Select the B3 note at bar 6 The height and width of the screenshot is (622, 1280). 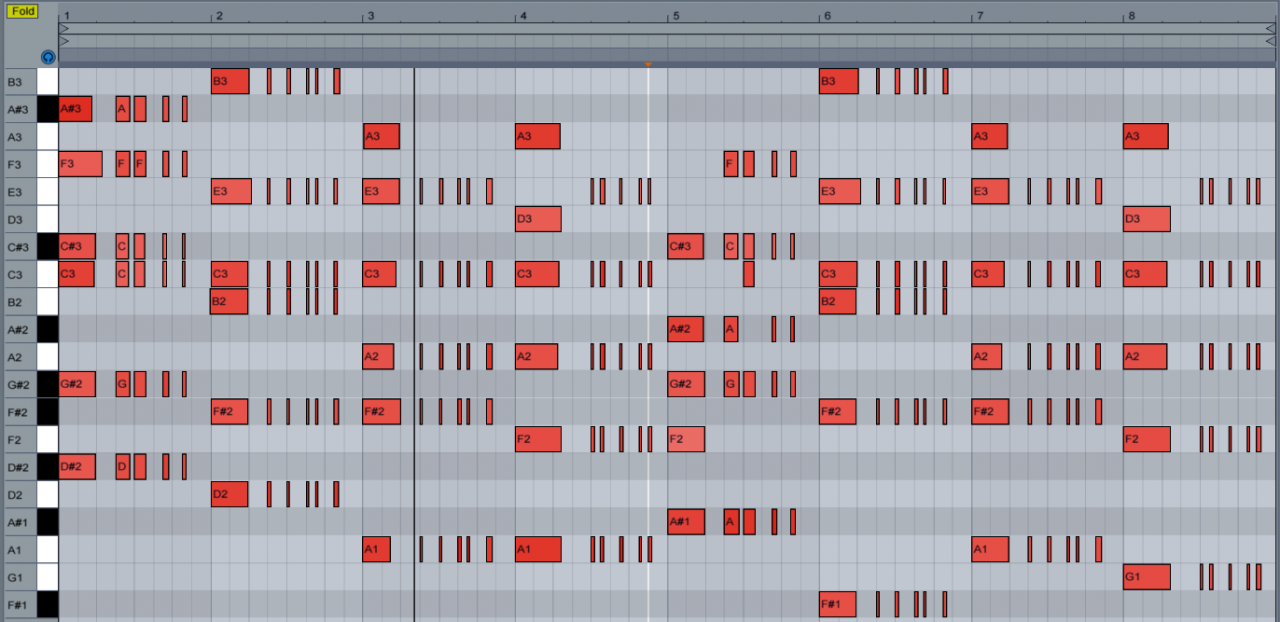(839, 81)
